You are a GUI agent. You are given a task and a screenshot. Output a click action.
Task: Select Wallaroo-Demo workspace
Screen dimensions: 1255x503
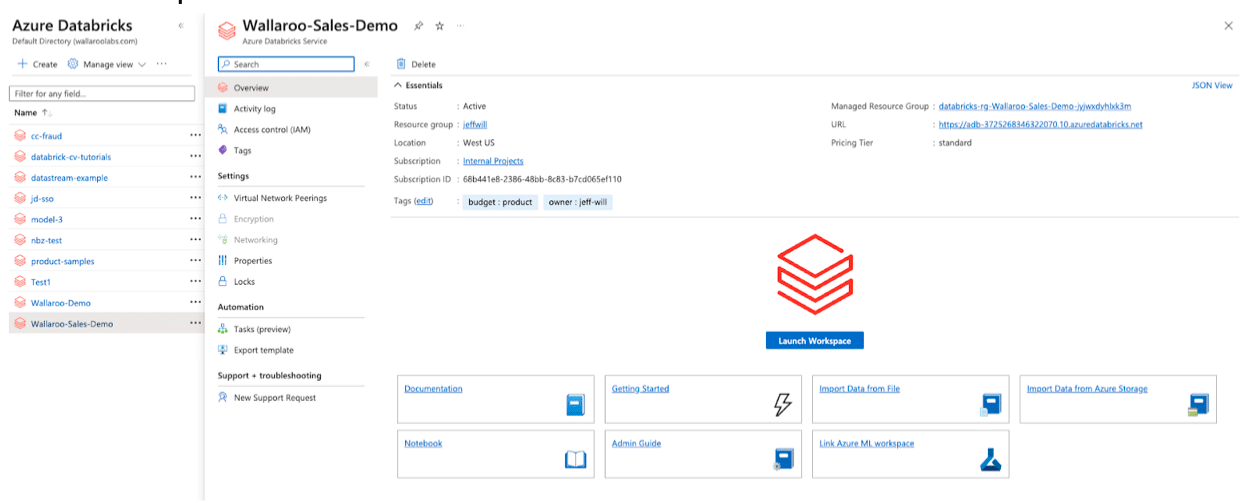(60, 302)
